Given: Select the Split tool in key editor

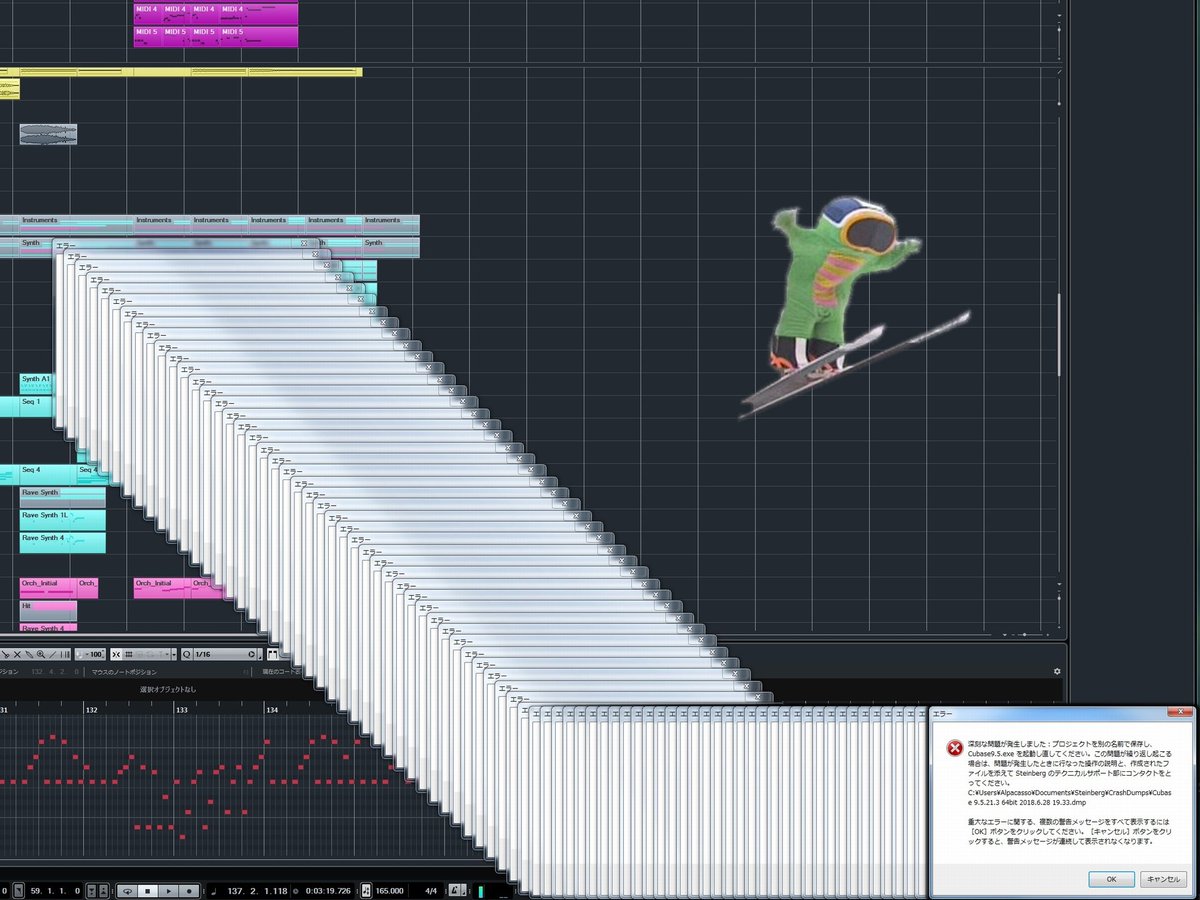Looking at the screenshot, I should point(6,654).
